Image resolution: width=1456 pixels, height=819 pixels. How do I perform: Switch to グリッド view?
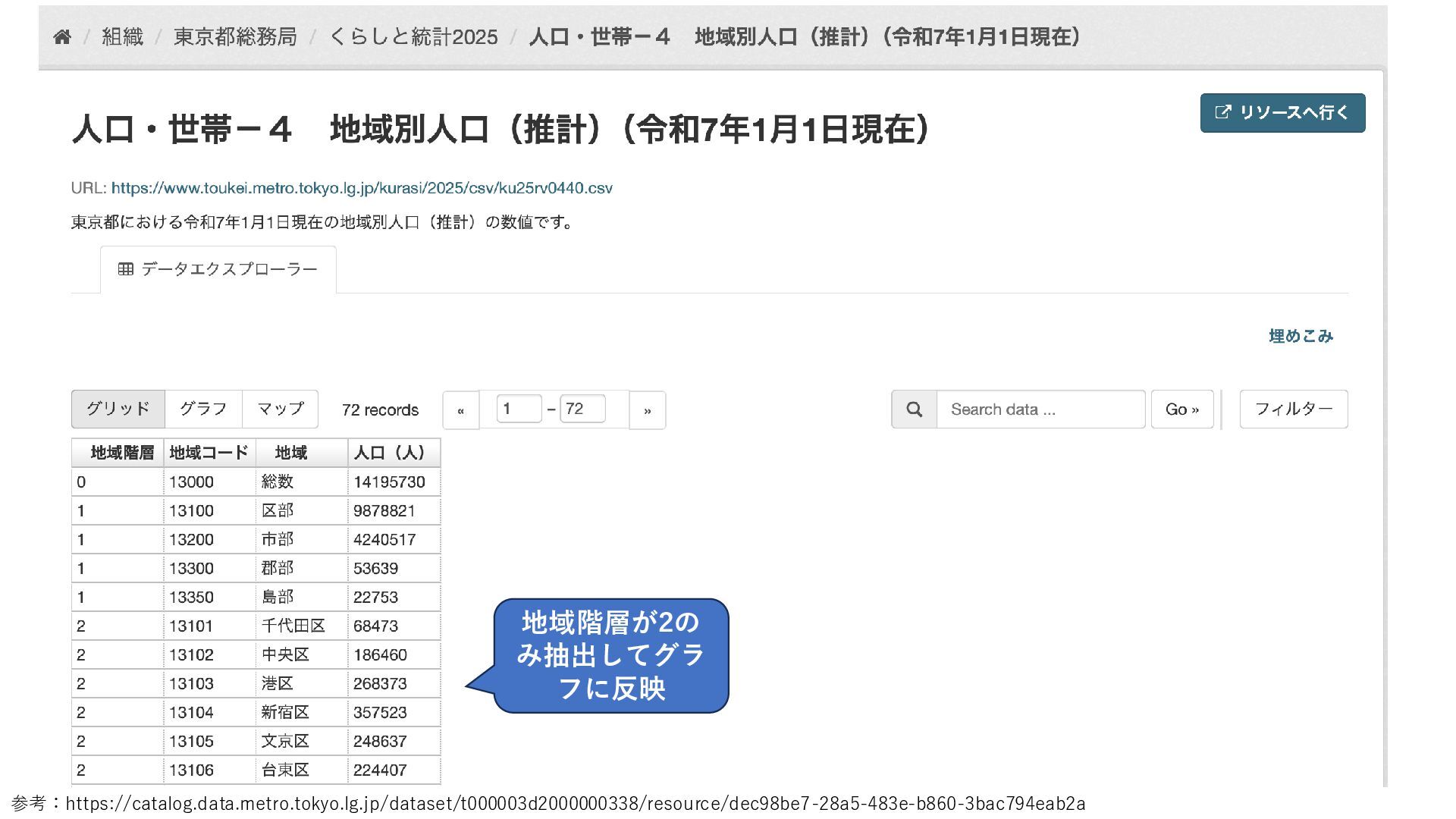[118, 409]
